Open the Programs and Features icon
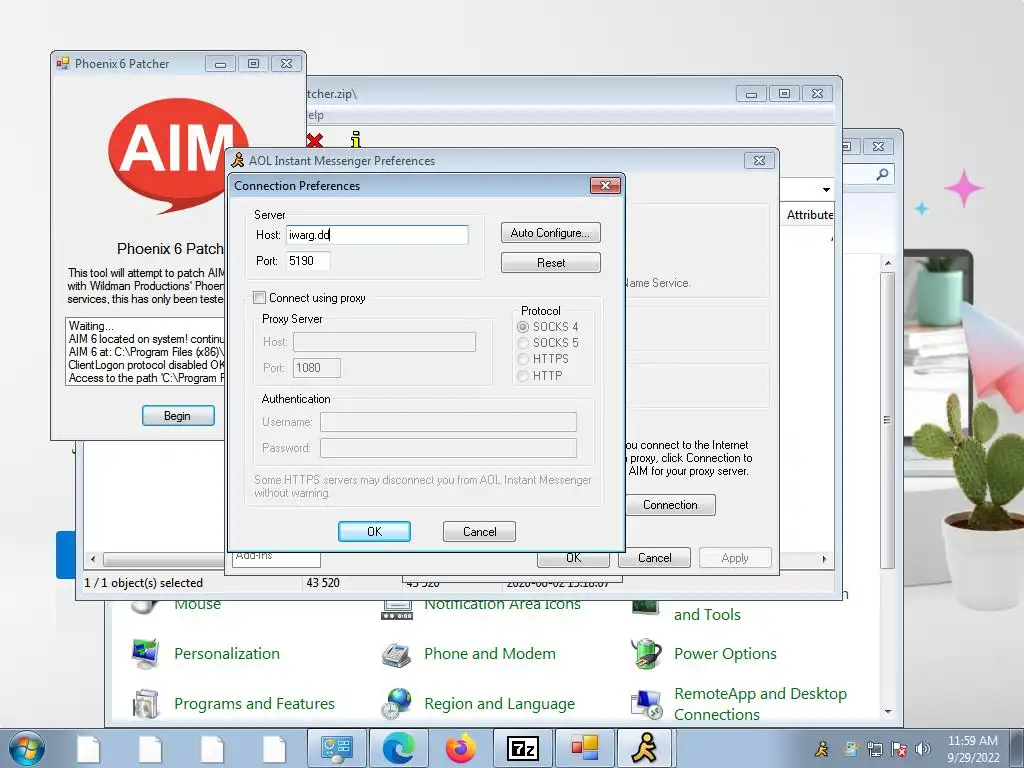The image size is (1024, 768). pos(145,704)
